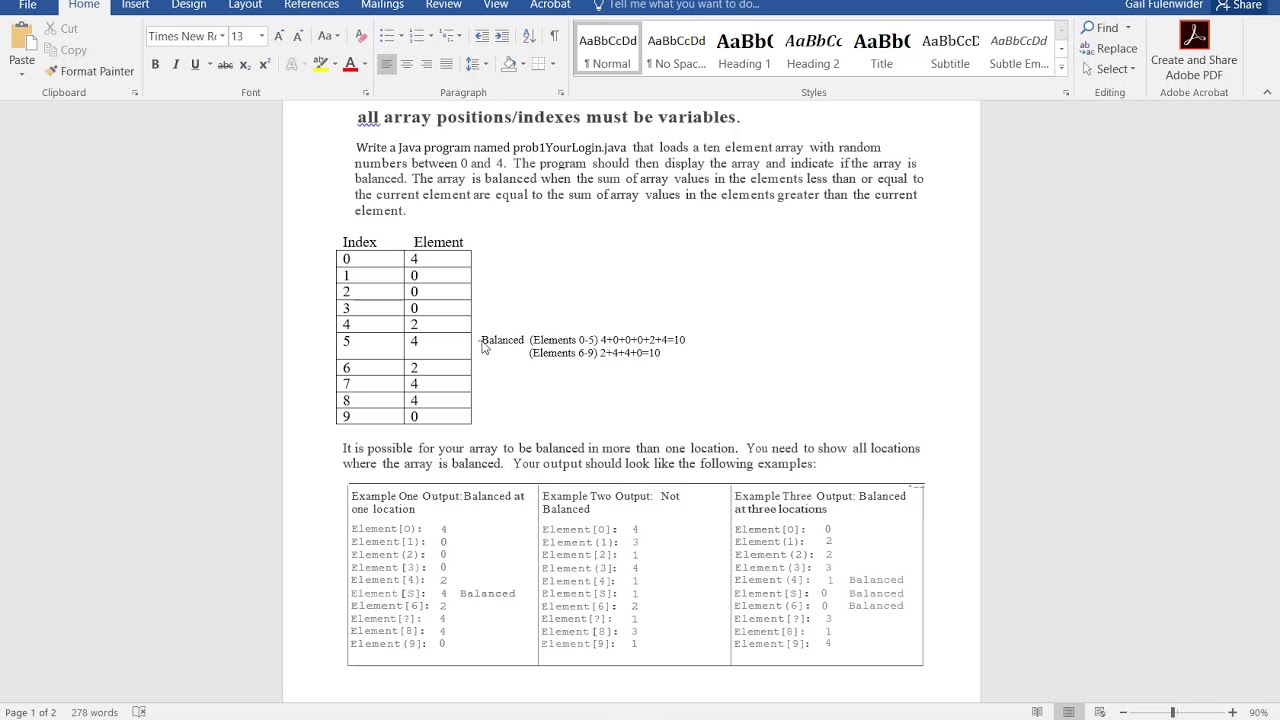The height and width of the screenshot is (720, 1280).
Task: Toggle italic formatting
Action: coord(175,65)
